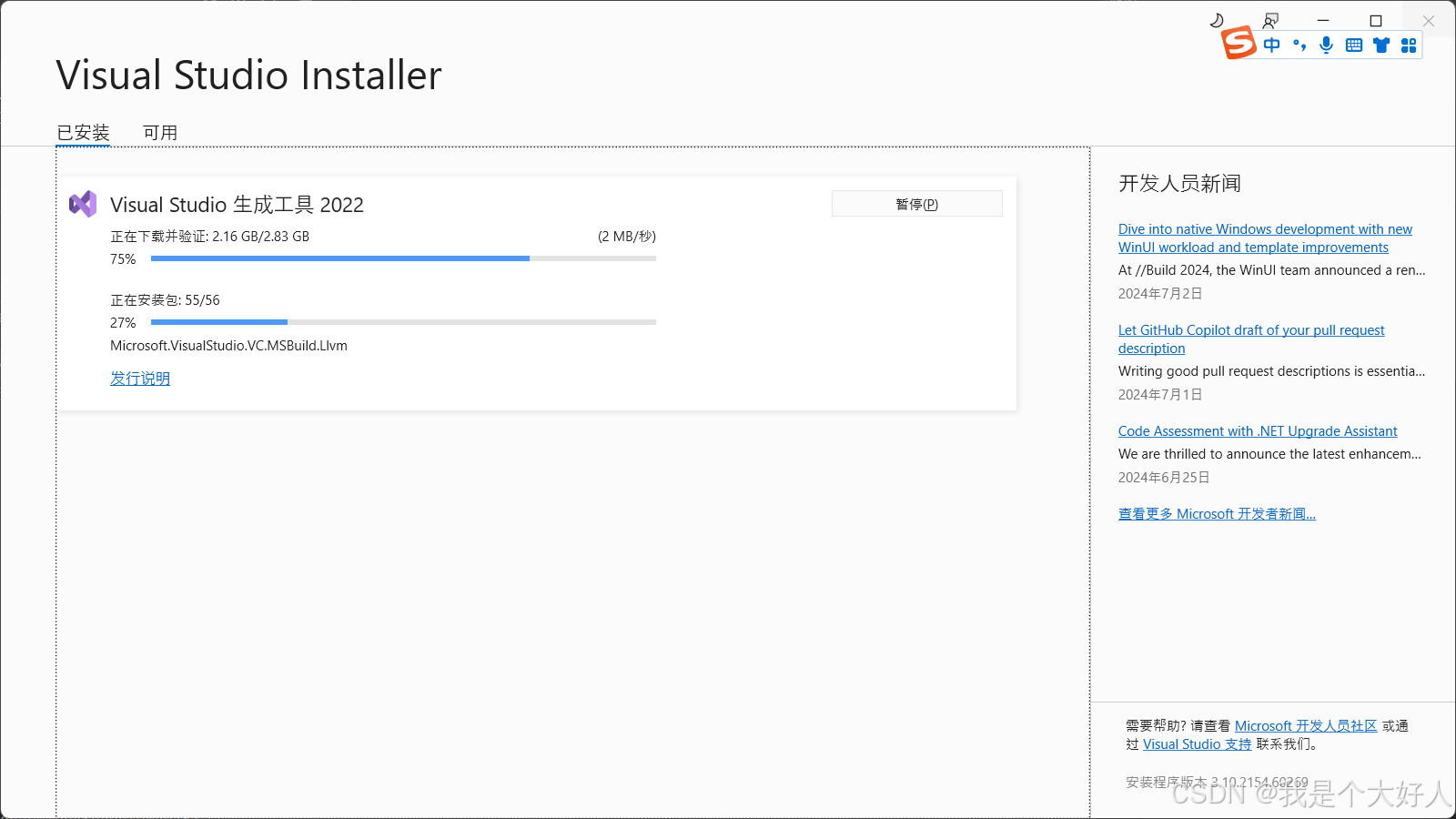
Task: Click the 27% install percentage label
Action: point(123,323)
